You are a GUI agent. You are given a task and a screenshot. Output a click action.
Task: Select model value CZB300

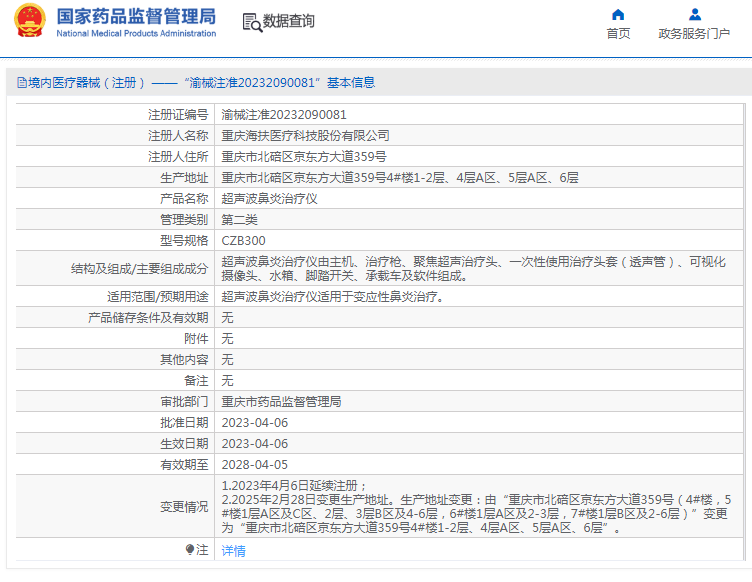pyautogui.click(x=243, y=241)
